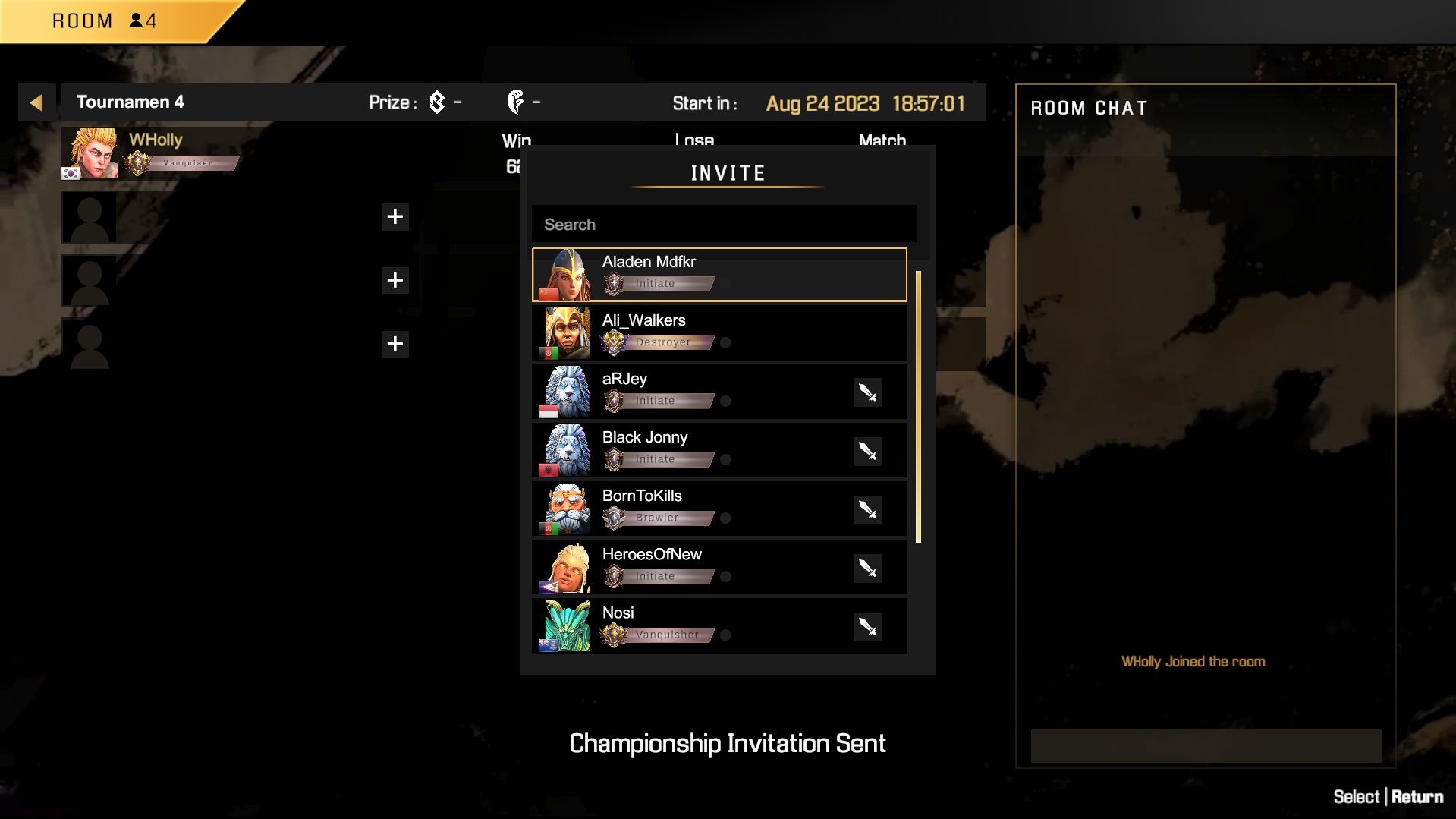Click the Room Chat message input box
Screen dimensions: 1456x819
pos(1206,745)
